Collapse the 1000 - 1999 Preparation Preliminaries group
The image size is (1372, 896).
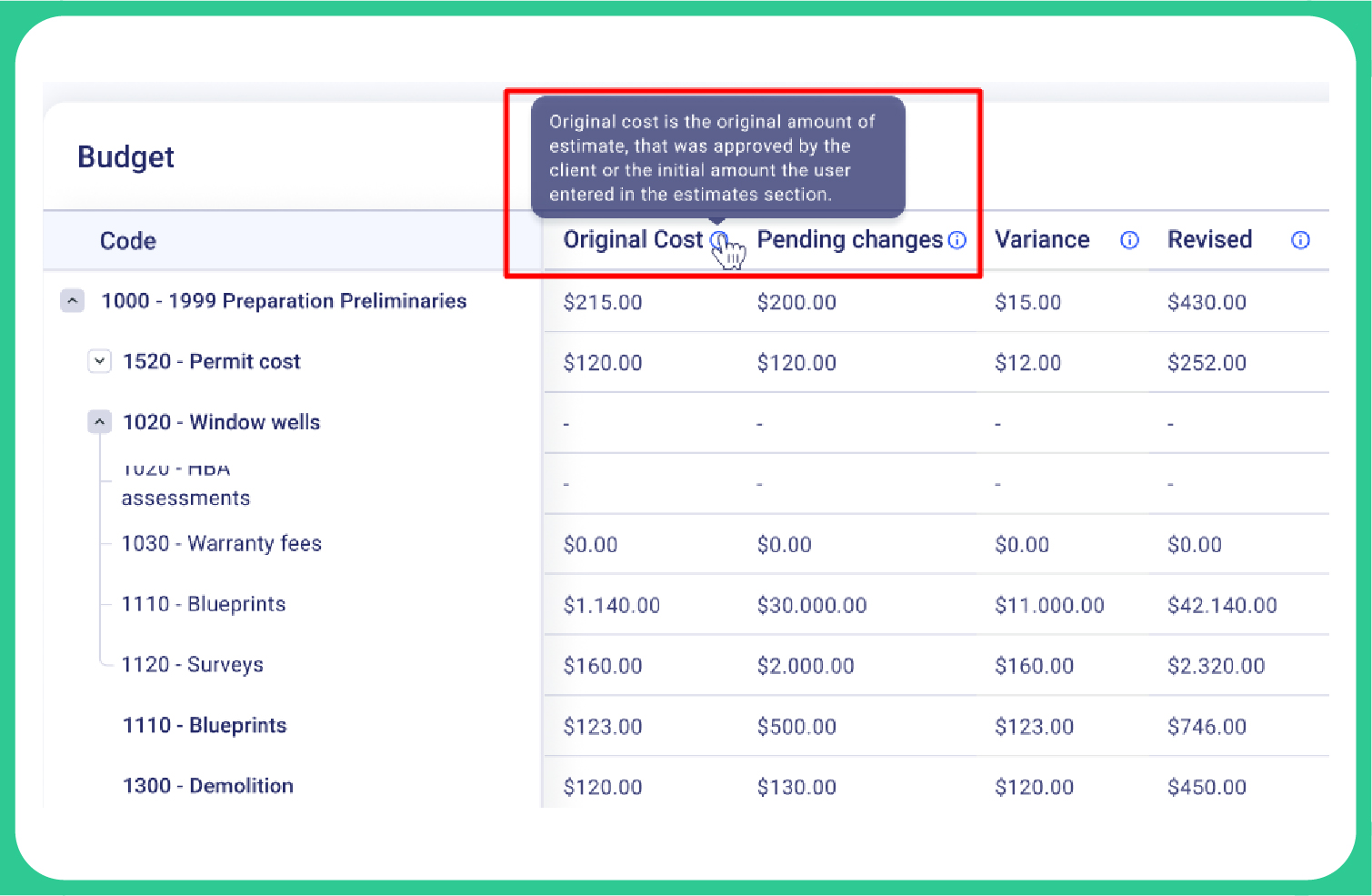73,301
